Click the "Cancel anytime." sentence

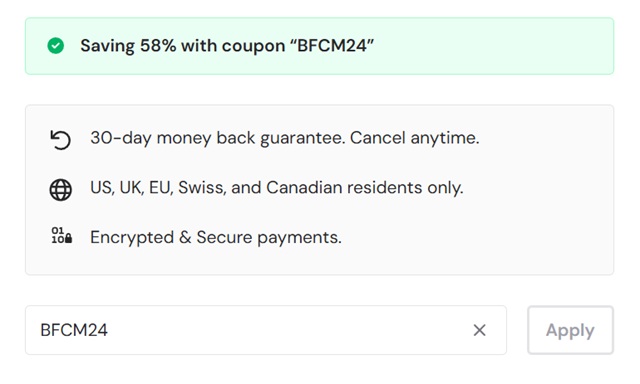click(414, 138)
